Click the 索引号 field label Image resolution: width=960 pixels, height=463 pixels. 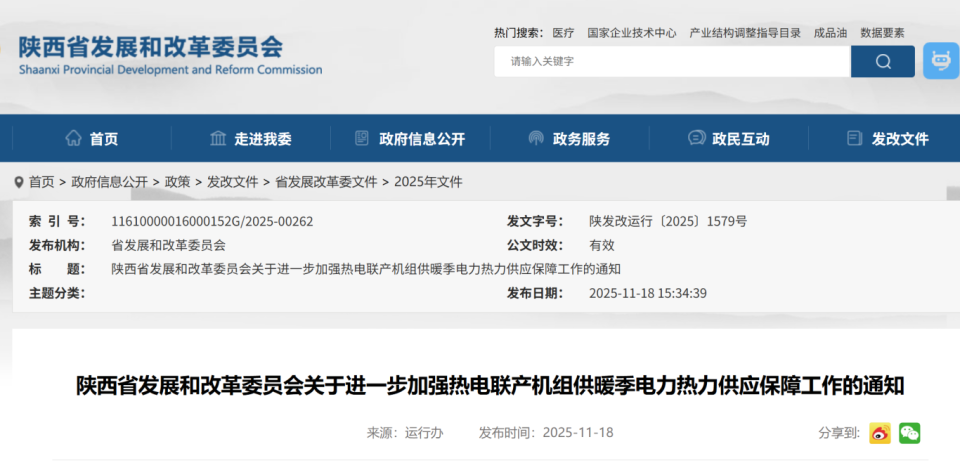coord(57,222)
